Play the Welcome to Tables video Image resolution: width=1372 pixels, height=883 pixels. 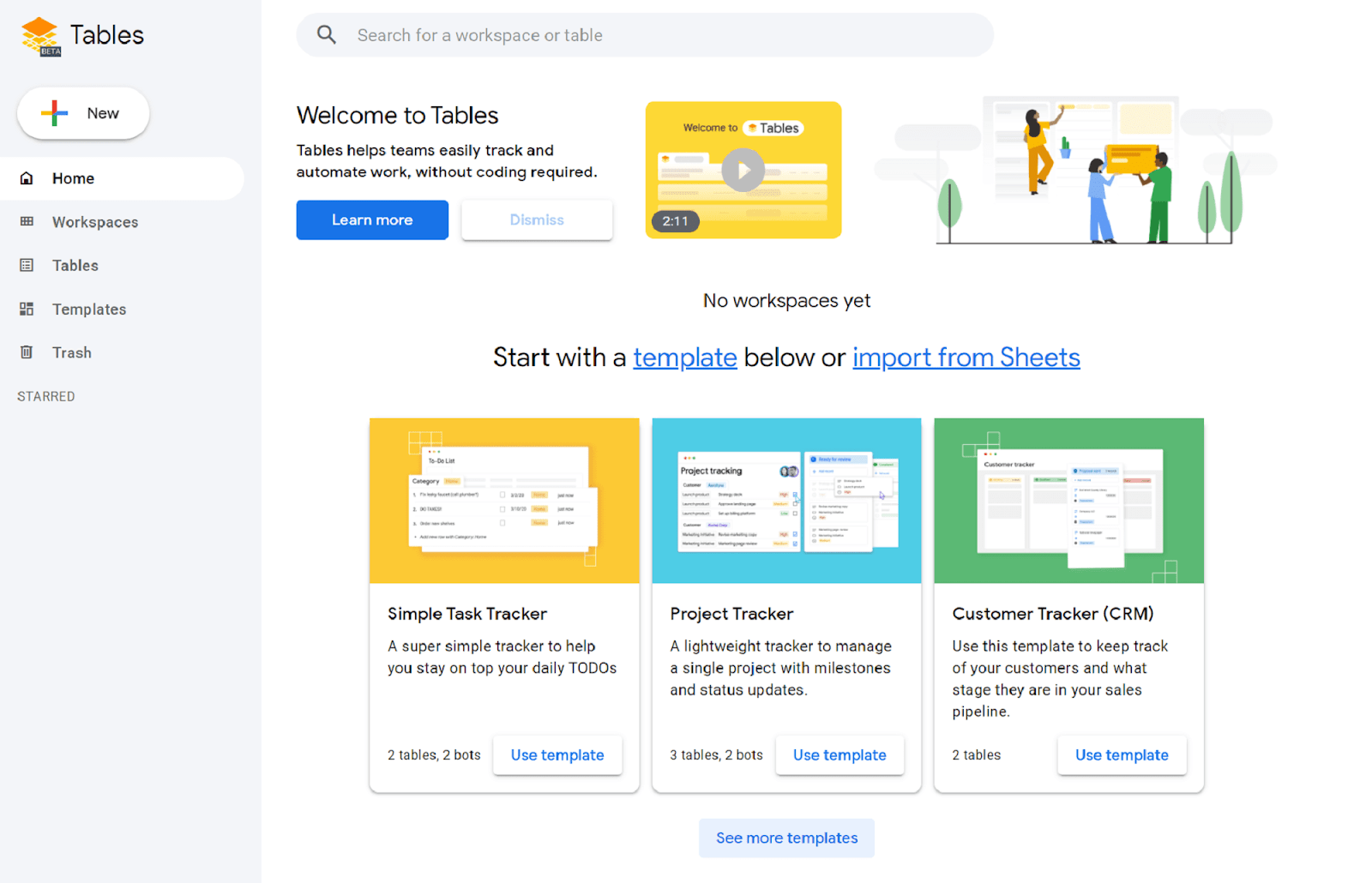click(x=743, y=170)
